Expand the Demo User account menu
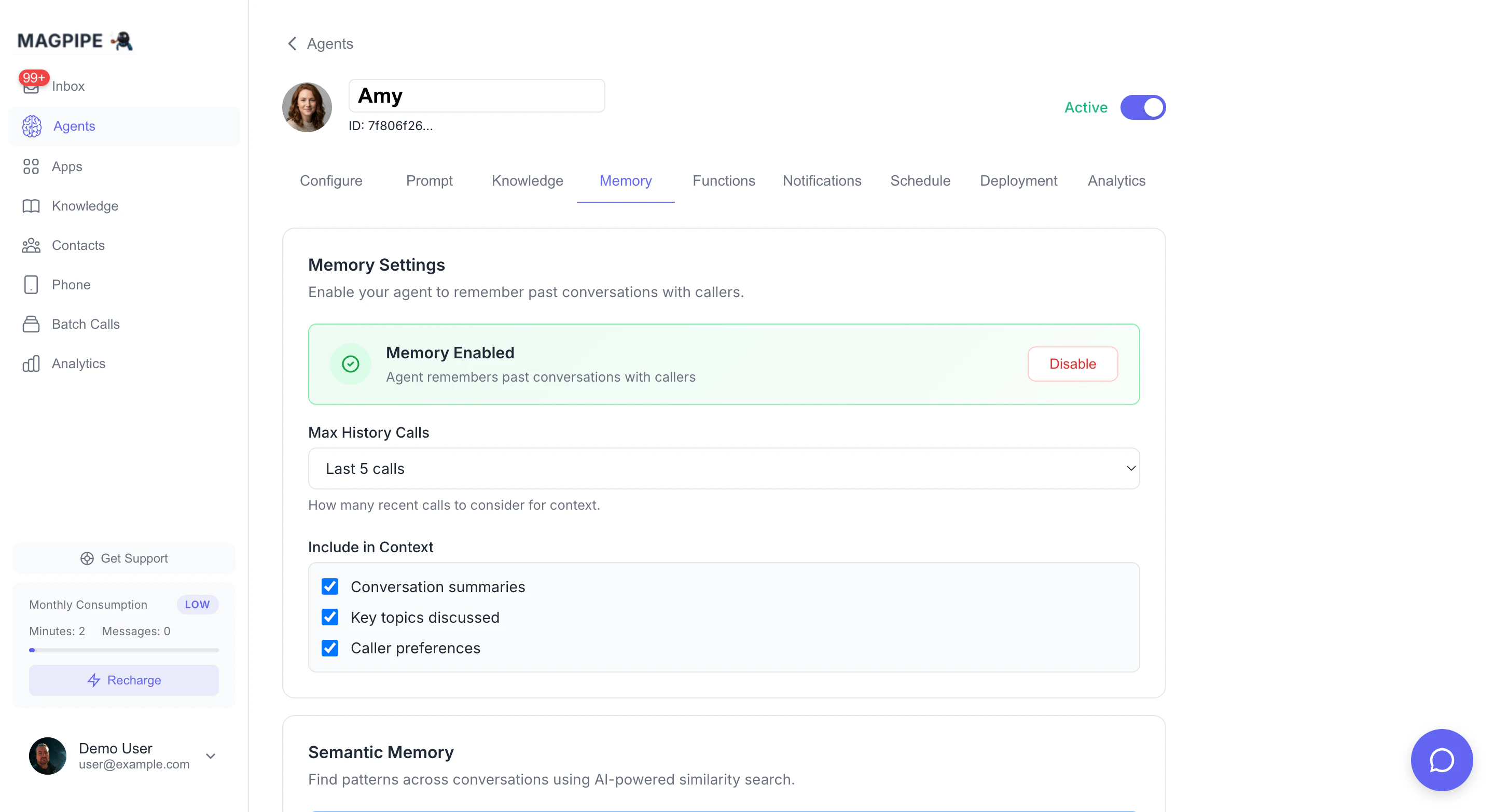Viewport: 1494px width, 812px height. tap(211, 756)
